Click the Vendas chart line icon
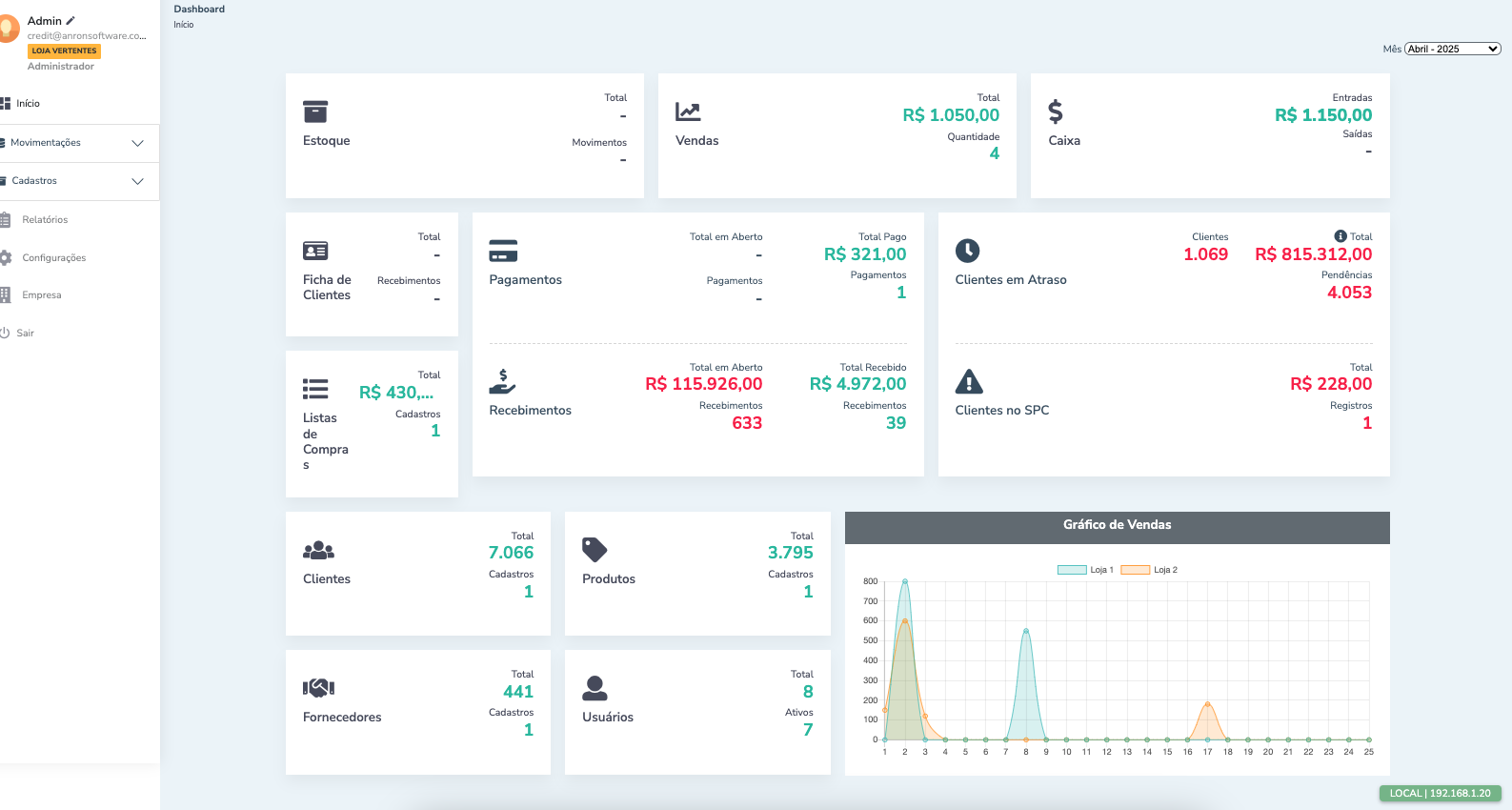This screenshot has width=1512, height=810. click(x=688, y=111)
